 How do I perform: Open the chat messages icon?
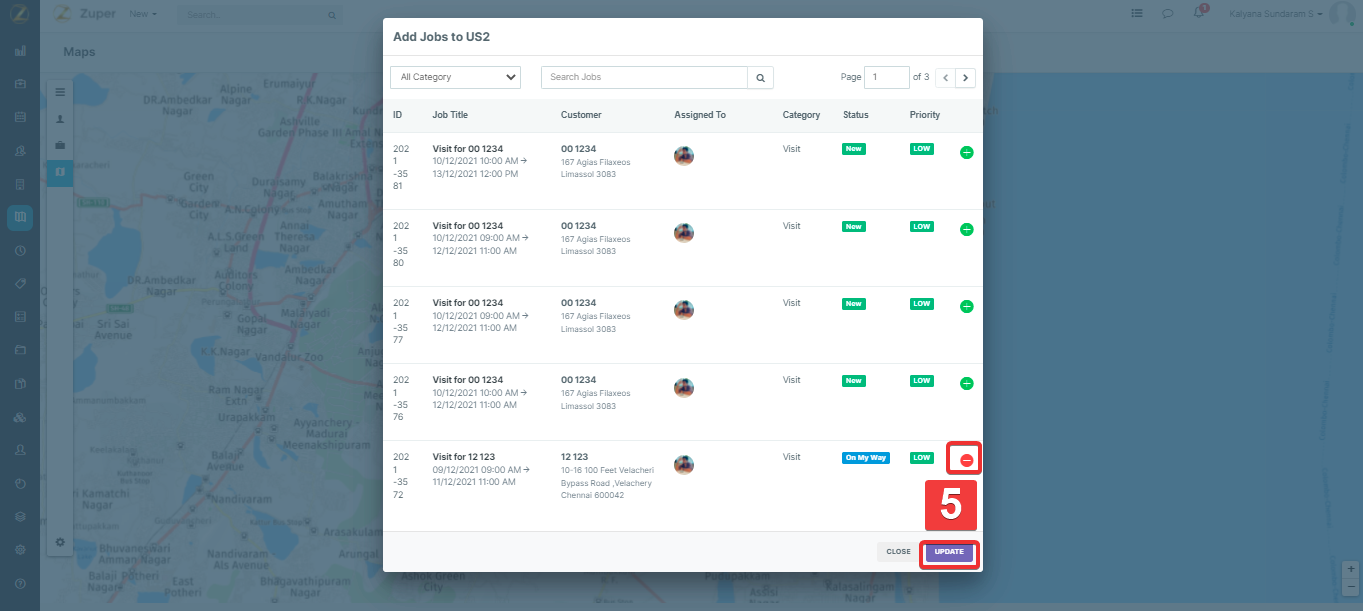pyautogui.click(x=1167, y=14)
